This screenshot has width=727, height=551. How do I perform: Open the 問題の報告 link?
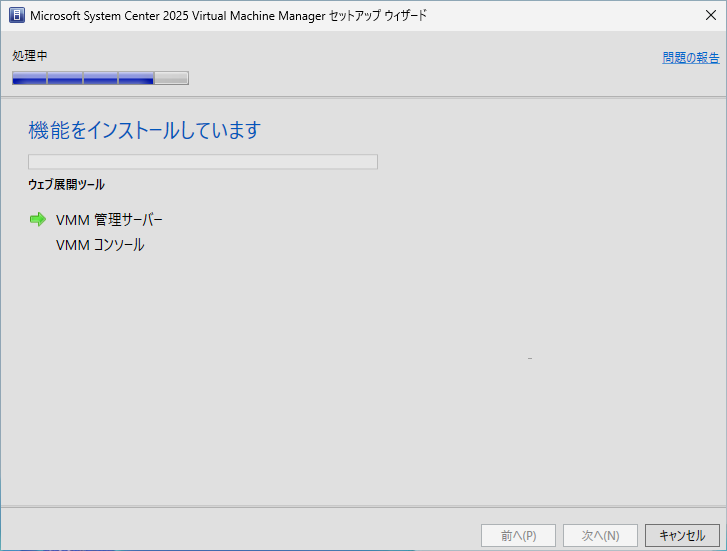tap(691, 58)
